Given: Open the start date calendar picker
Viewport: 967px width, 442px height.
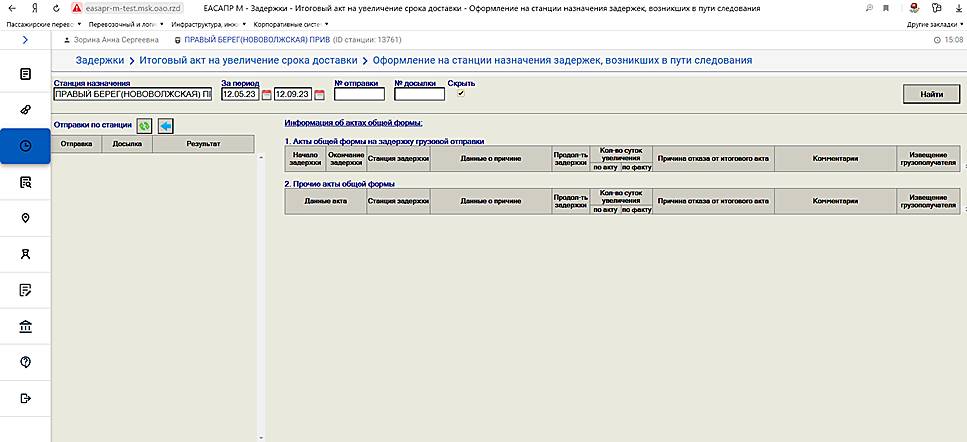Looking at the screenshot, I should [267, 95].
